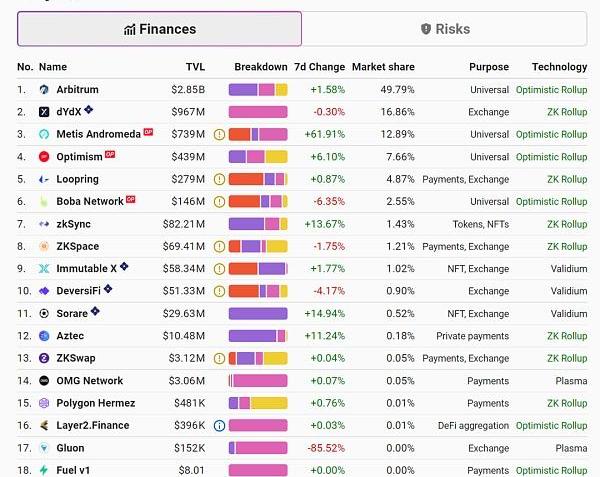Open the Metis Andromeda project link

pos(99,134)
